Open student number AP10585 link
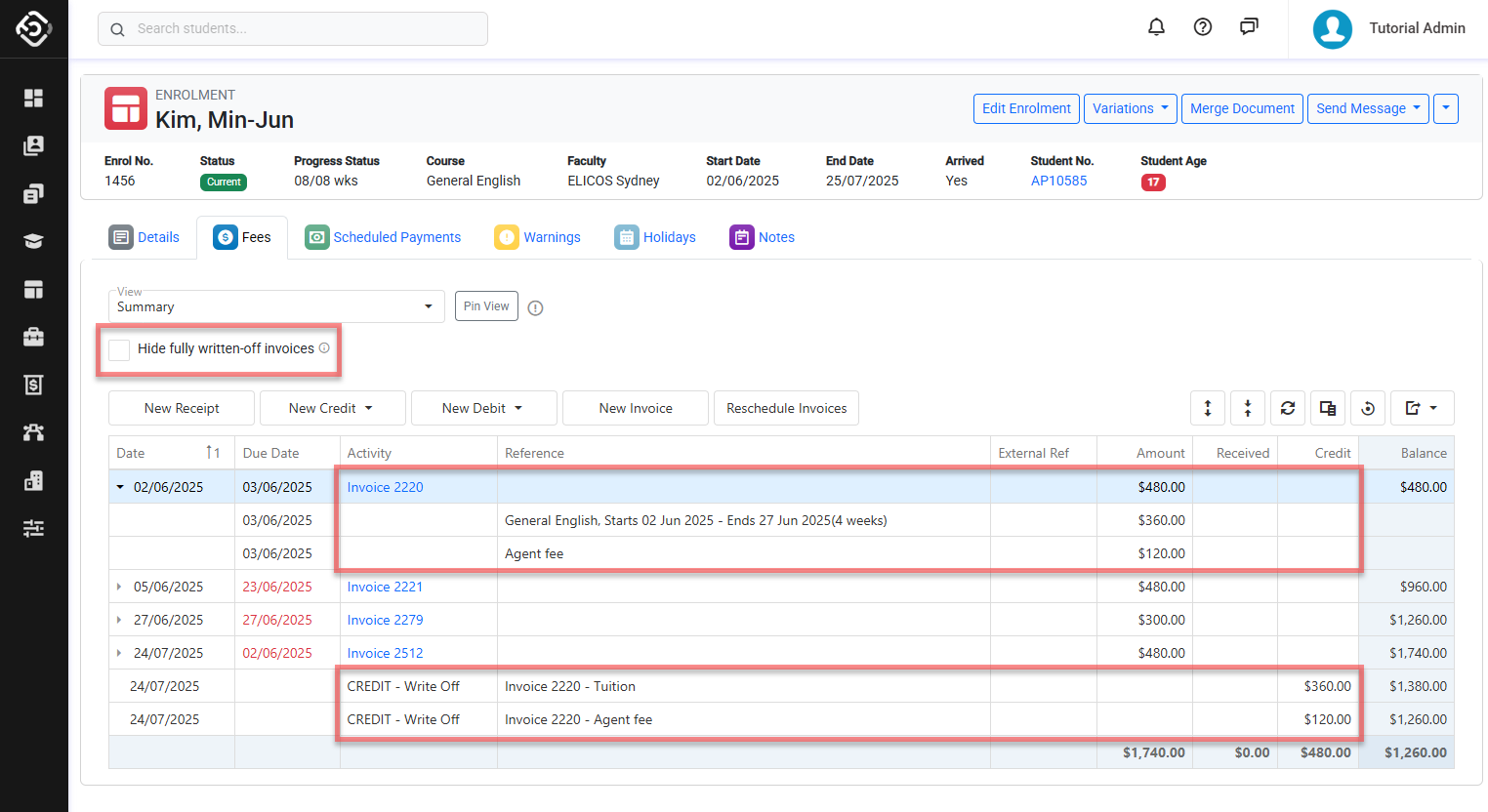The image size is (1488, 812). (x=1058, y=181)
